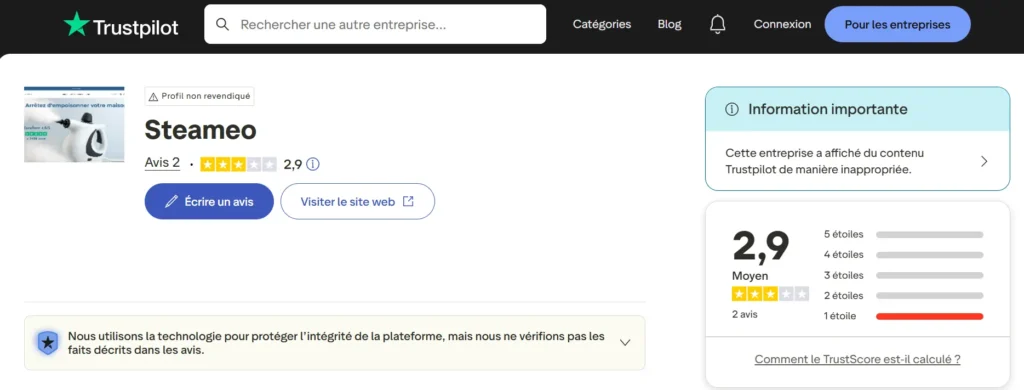Click the shield star icon in notice
The image size is (1024, 390).
point(48,342)
